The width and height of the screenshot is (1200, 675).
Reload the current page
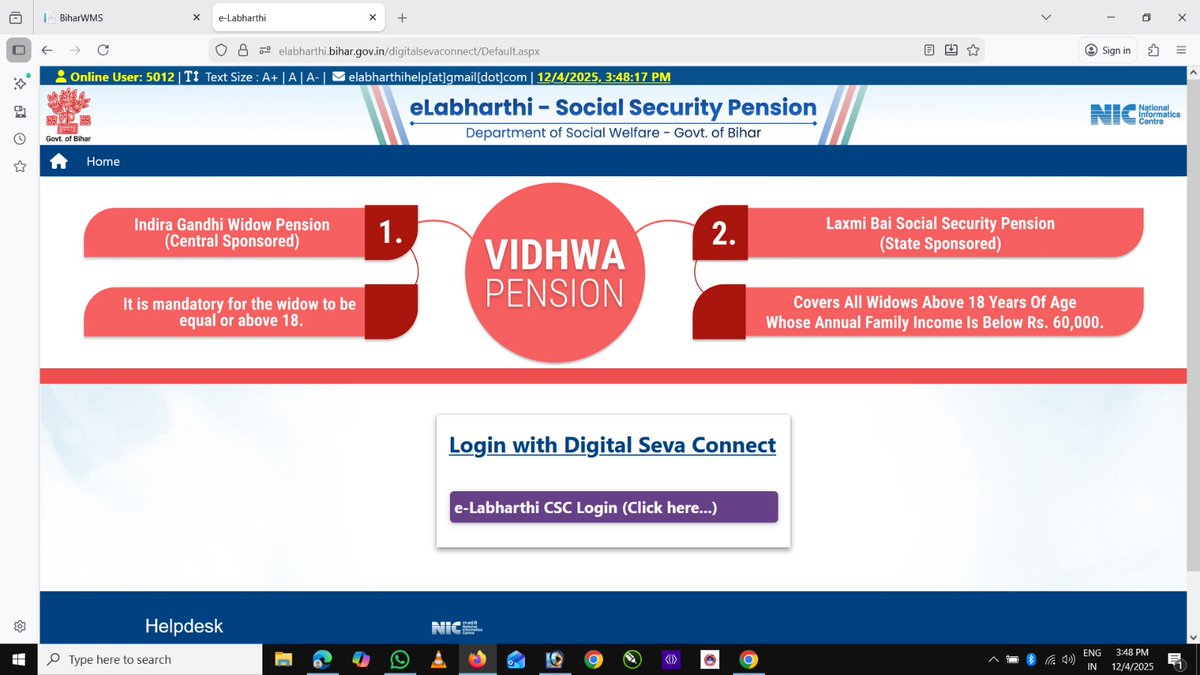click(x=103, y=50)
